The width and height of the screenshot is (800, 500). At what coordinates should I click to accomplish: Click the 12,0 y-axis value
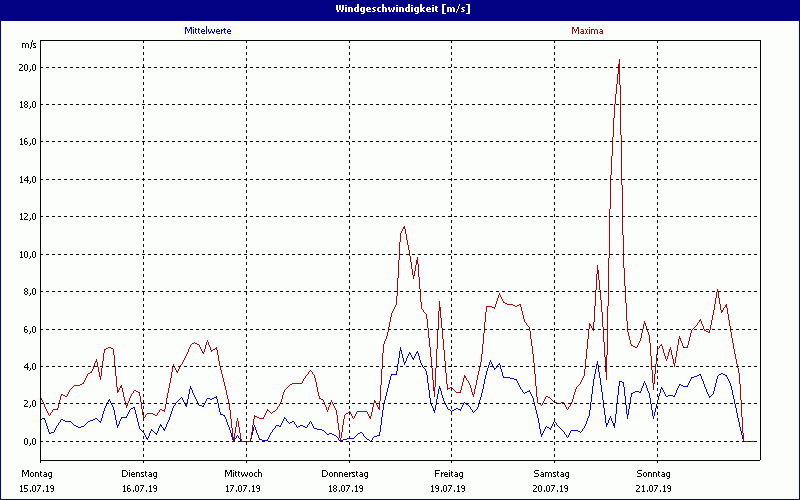click(x=27, y=217)
